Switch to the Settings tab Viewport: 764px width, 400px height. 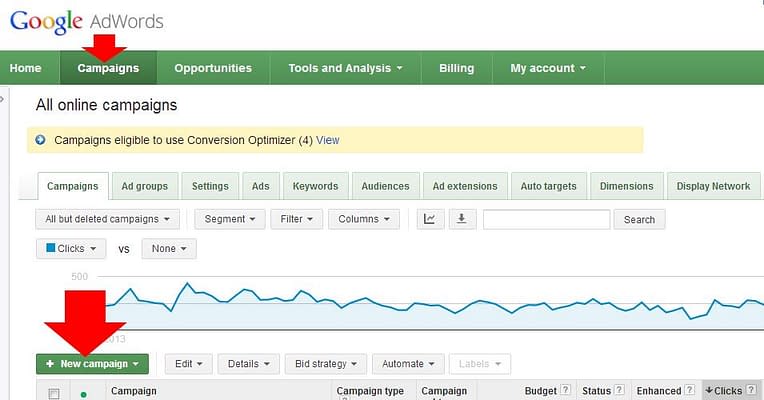point(210,186)
